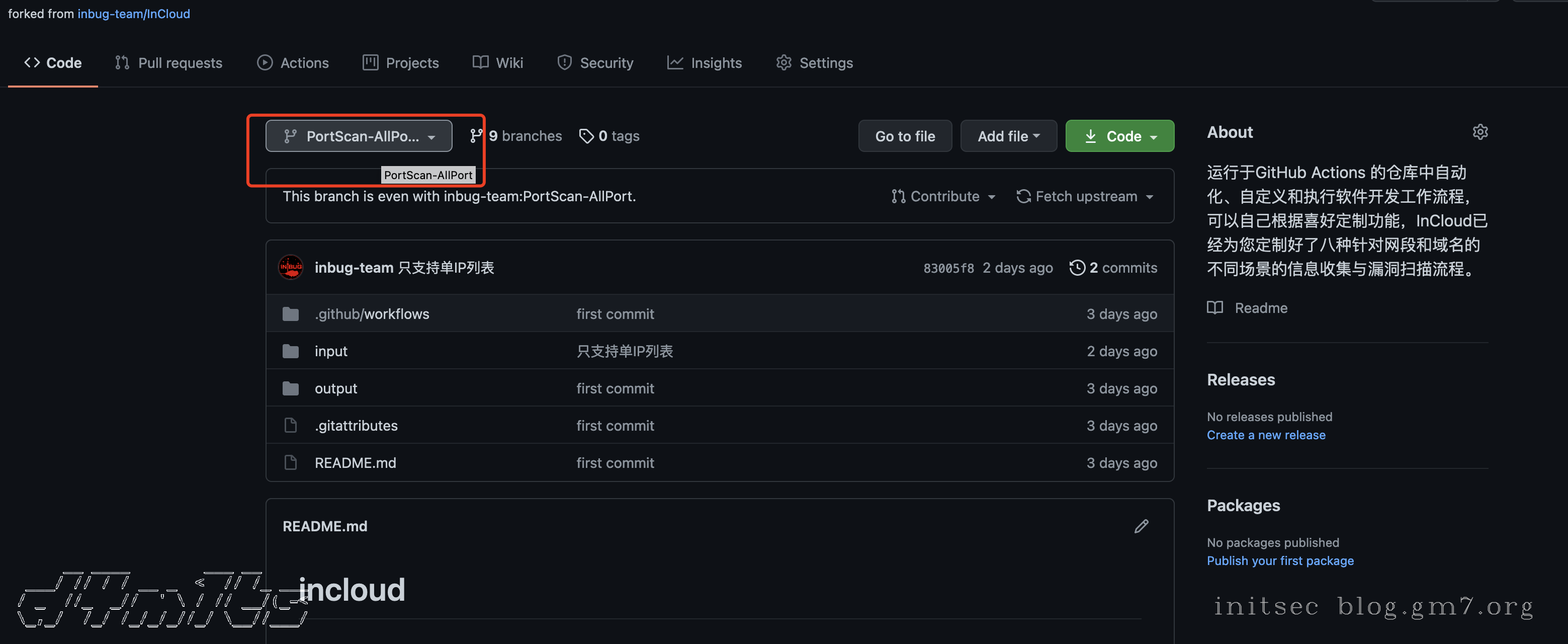Open the Readme link in About
This screenshot has width=1568, height=644.
tap(1261, 308)
